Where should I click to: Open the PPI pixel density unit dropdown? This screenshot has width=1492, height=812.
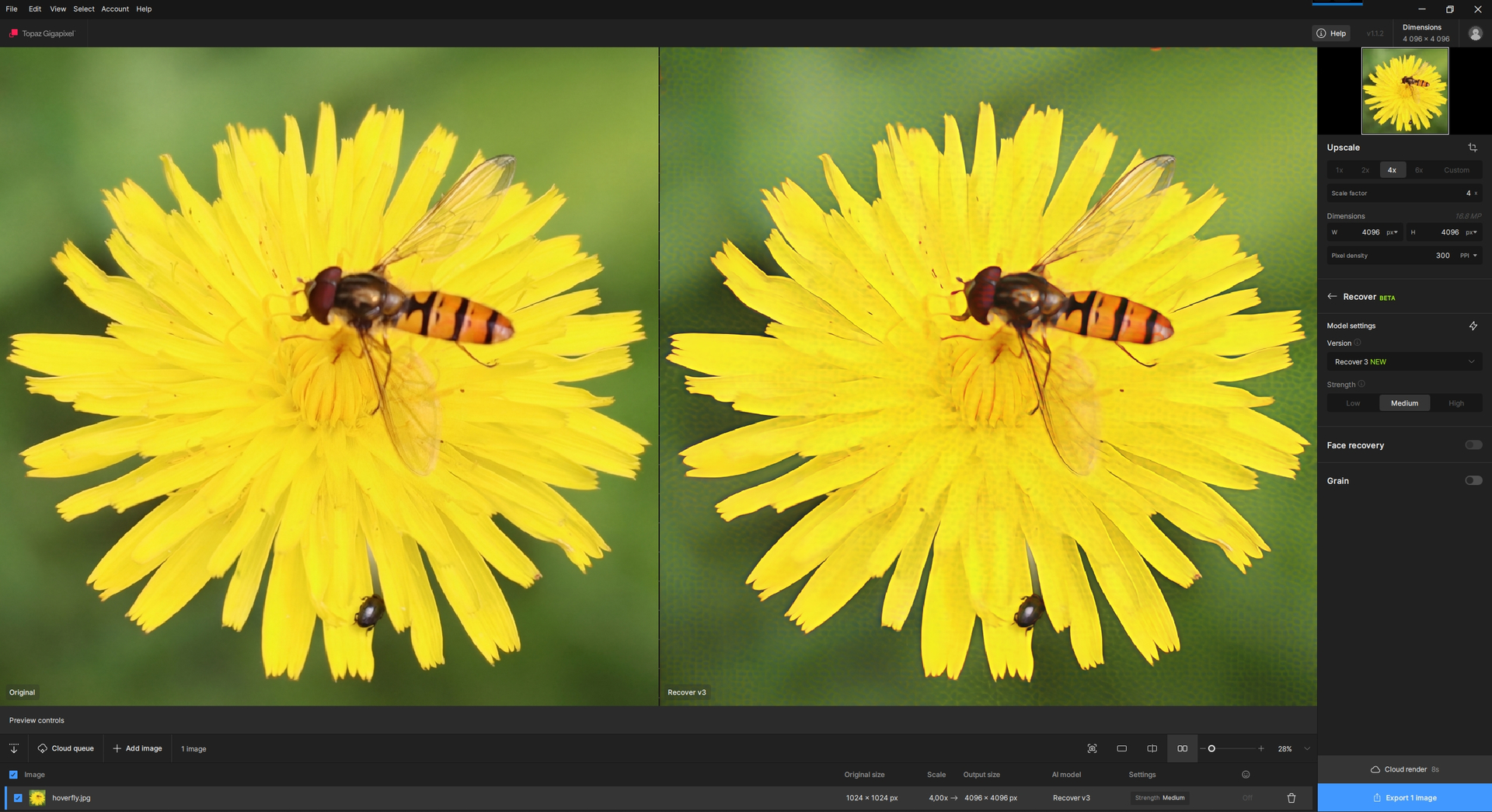1468,256
